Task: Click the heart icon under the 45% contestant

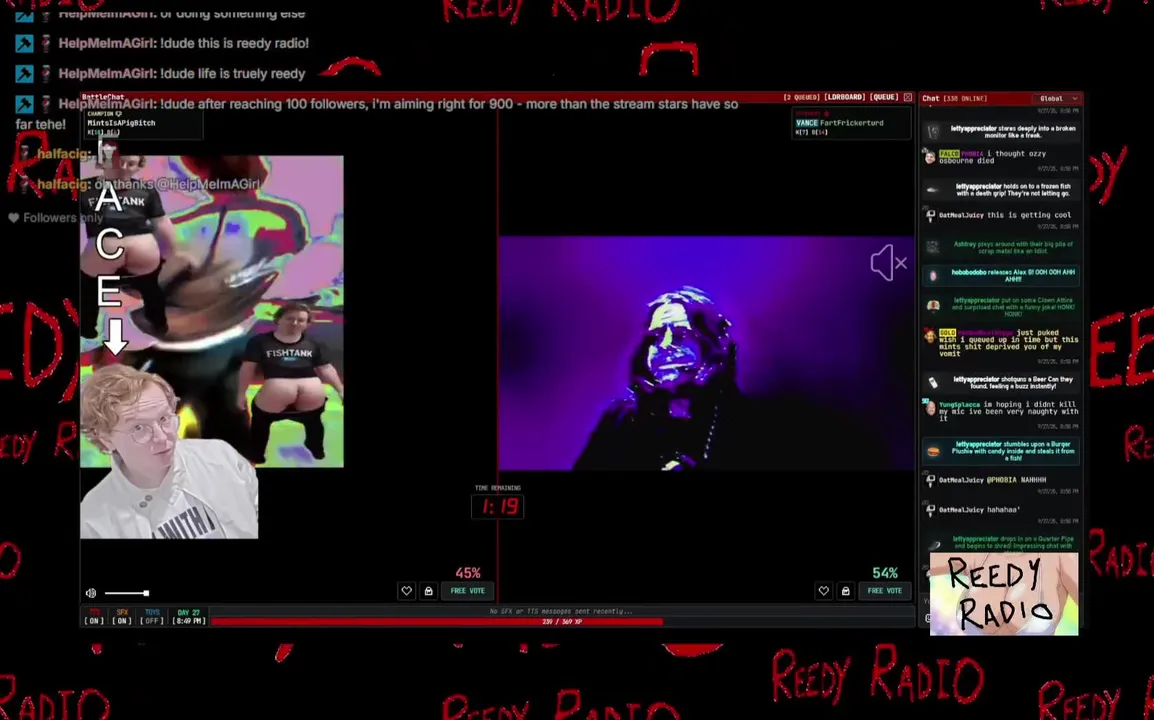Action: coord(406,590)
